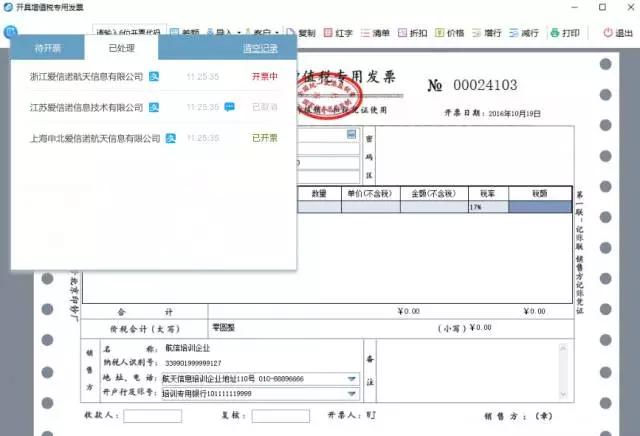
Task: Click the remarks scrollbar up arrow
Action: [563, 348]
